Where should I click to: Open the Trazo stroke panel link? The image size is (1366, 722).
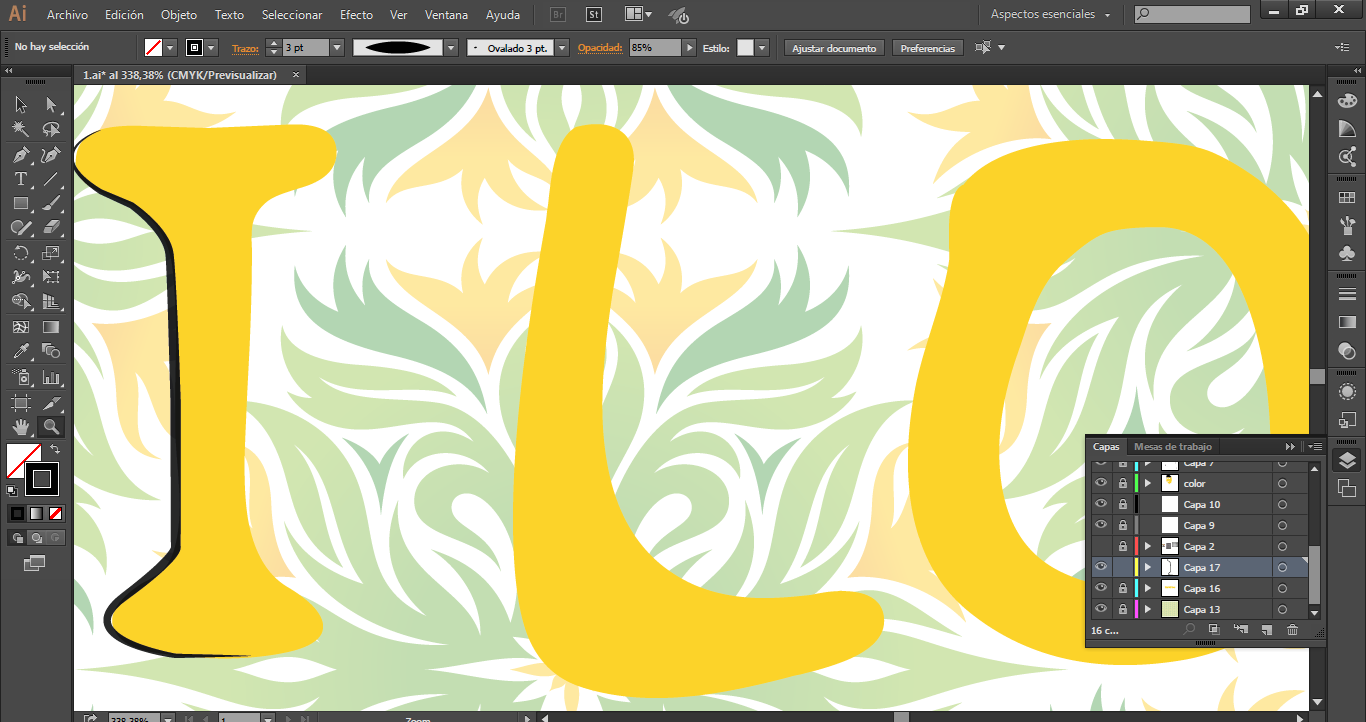(245, 48)
